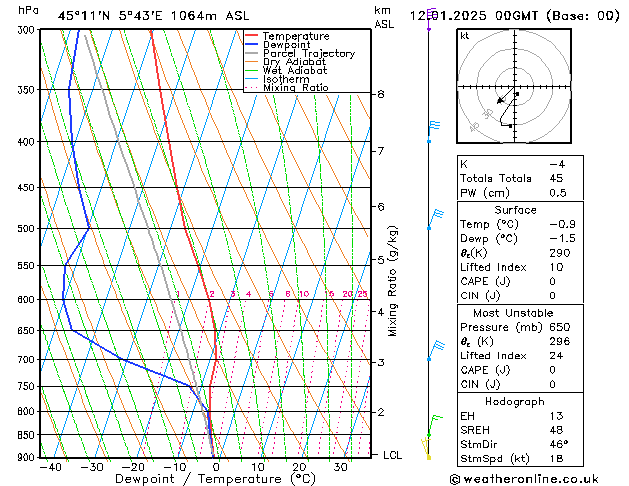629x486 pixels.
Task: Click the 750 pressure level label
Action: [x=28, y=386]
